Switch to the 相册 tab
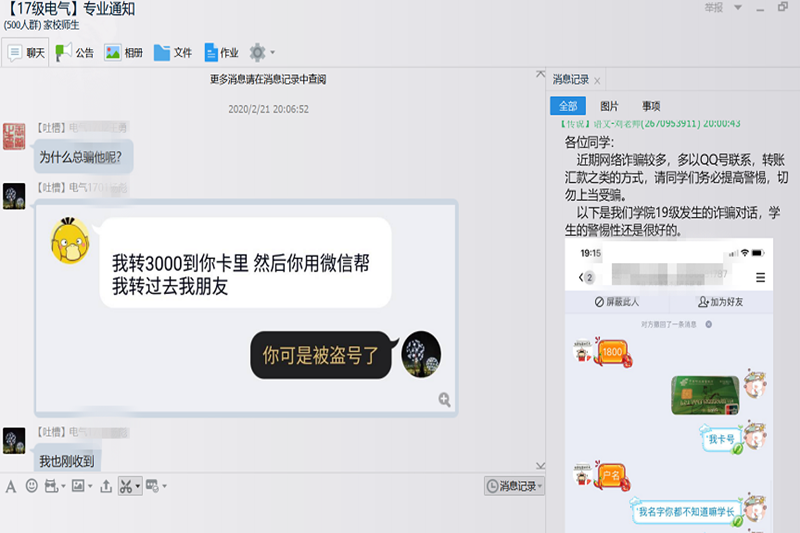800x533 pixels. tap(124, 52)
